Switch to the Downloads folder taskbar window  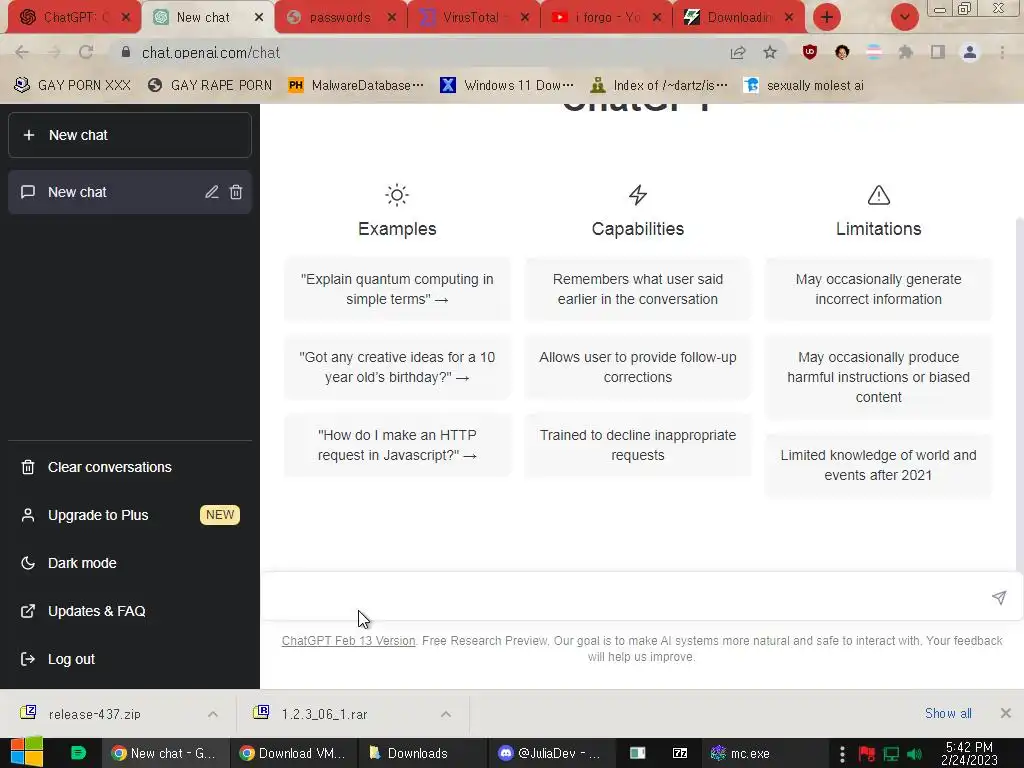tap(422, 753)
